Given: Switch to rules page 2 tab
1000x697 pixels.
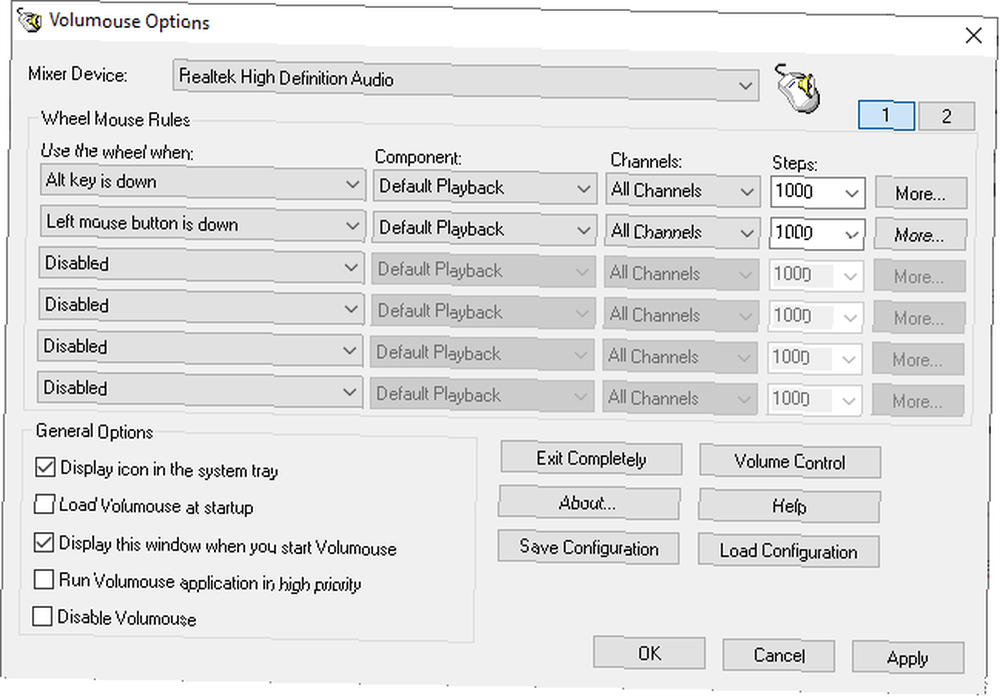Looking at the screenshot, I should [946, 116].
